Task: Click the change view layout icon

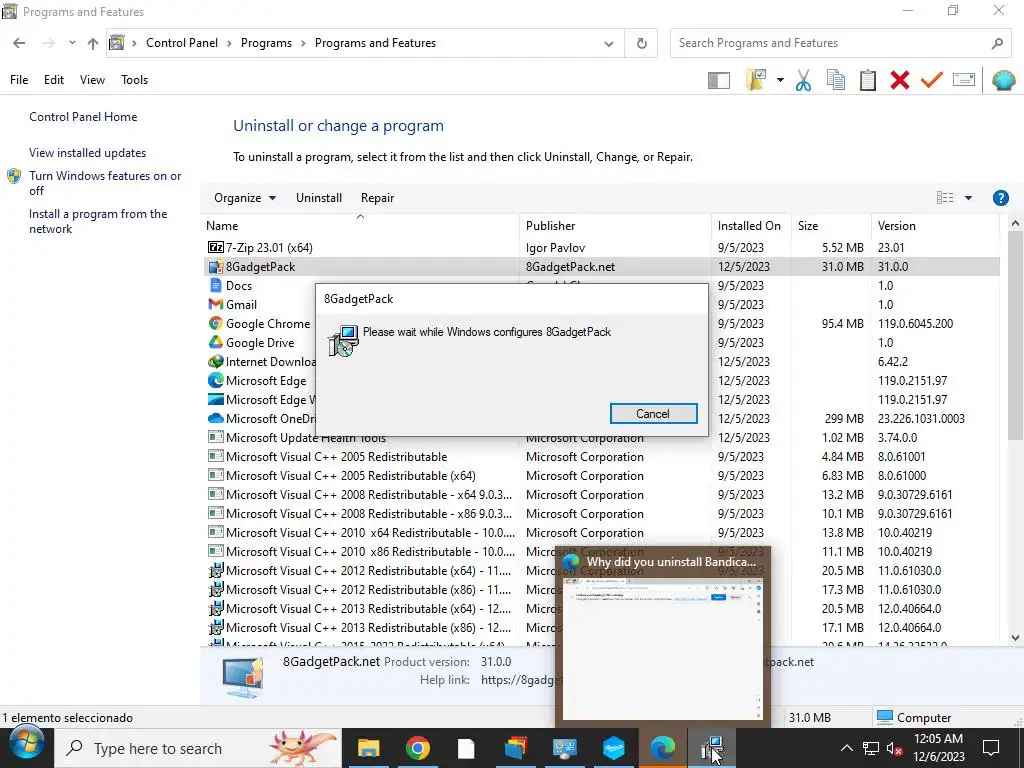Action: coord(944,198)
